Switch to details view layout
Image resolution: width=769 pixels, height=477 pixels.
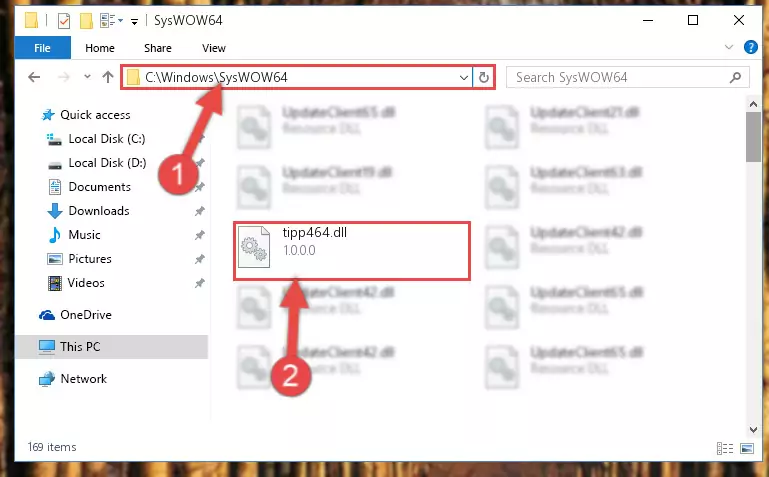coord(724,448)
